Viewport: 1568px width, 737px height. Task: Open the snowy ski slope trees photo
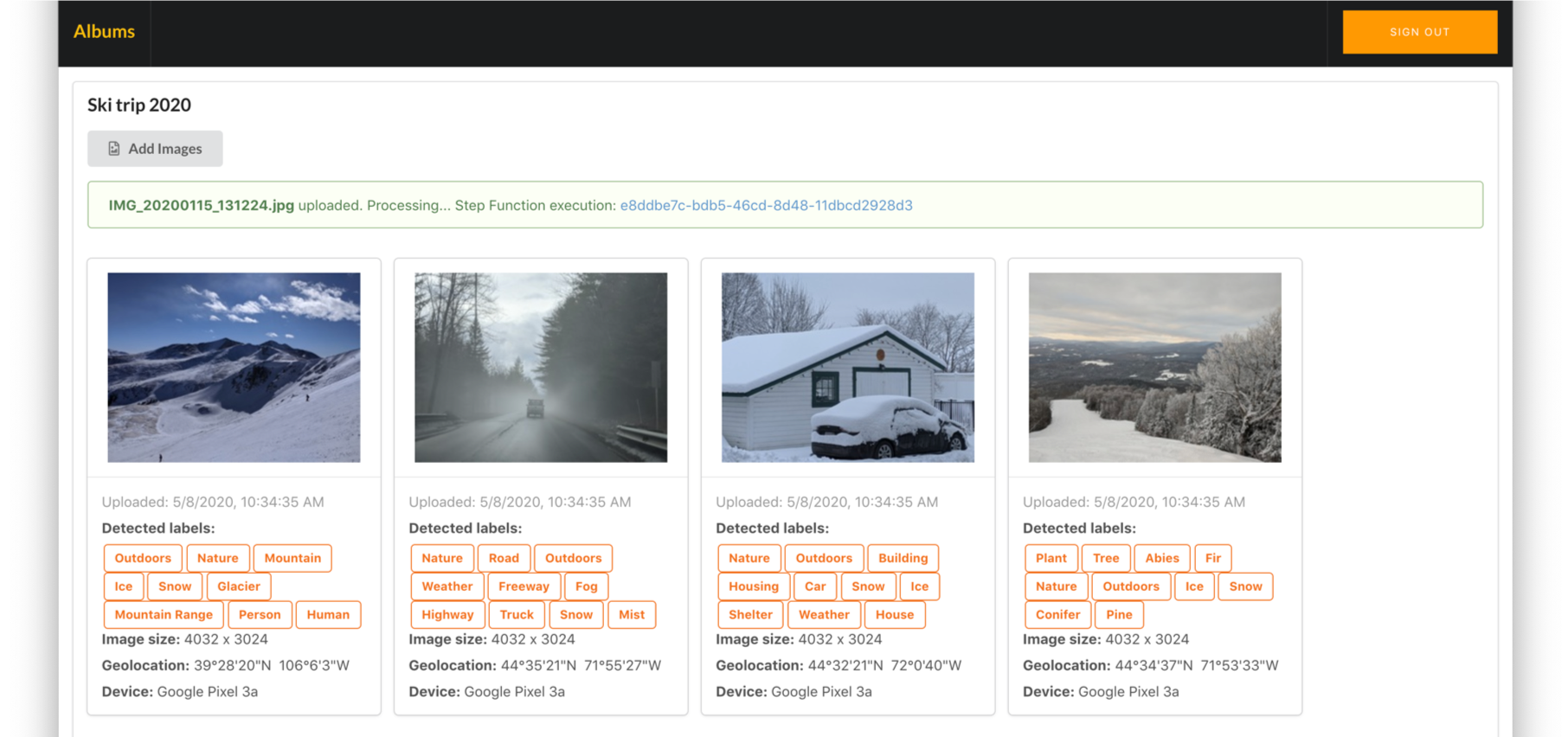click(x=1155, y=368)
